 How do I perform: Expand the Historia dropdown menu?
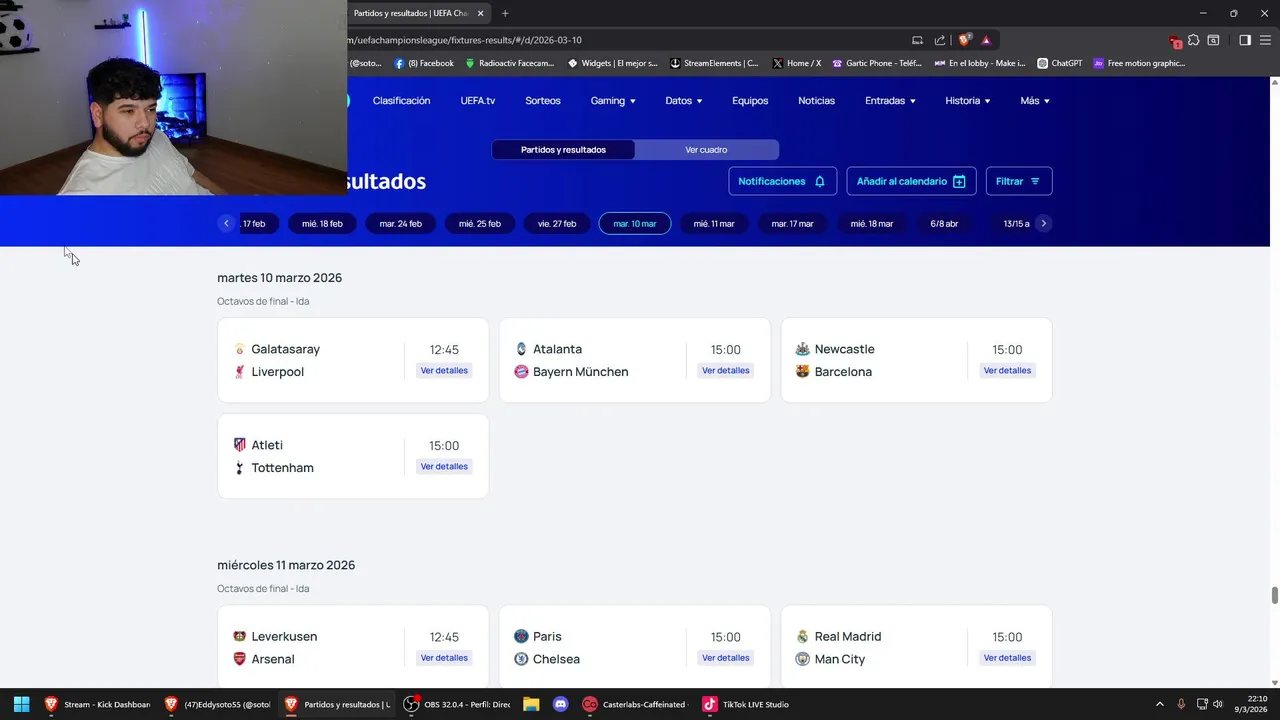[x=968, y=101]
